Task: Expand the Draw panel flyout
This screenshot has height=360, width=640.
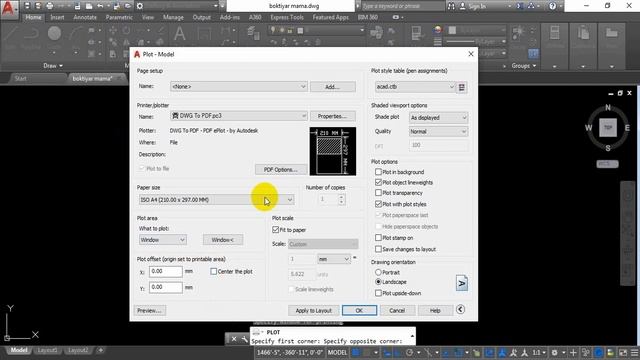Action: click(53, 66)
